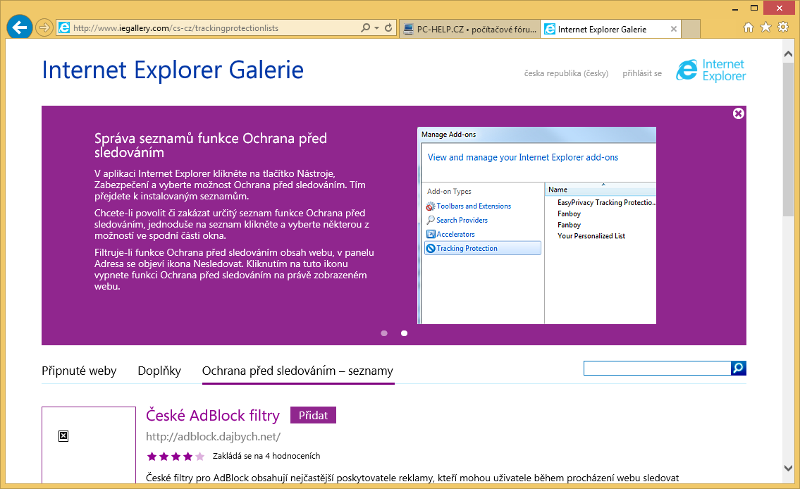Screen dimensions: 800x489
Task: Click the browser Forward arrow button
Action: point(44,28)
